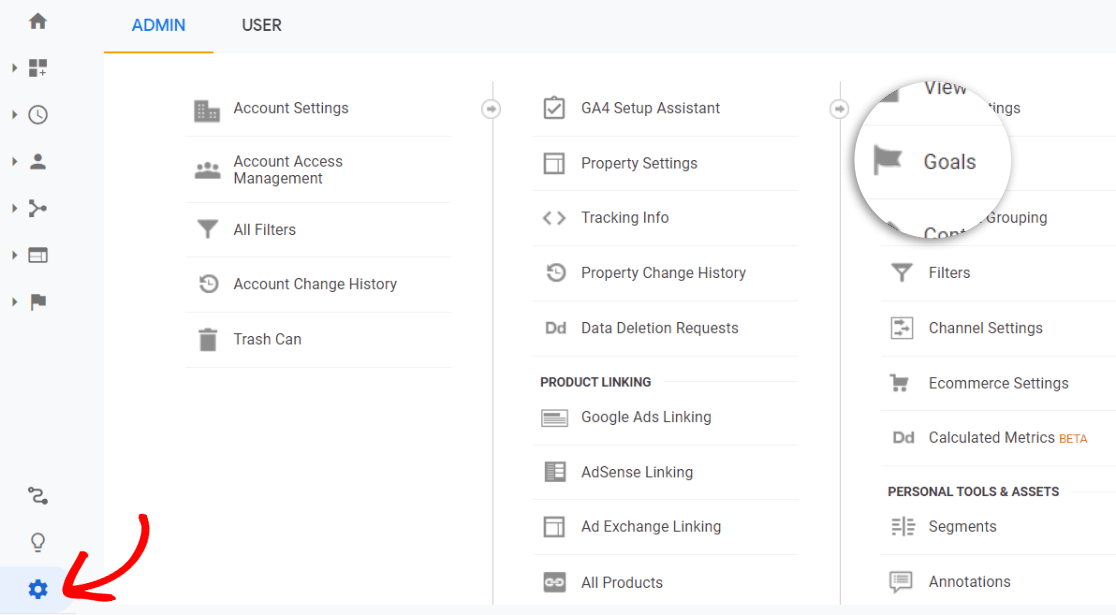Open Account Settings

click(x=291, y=108)
